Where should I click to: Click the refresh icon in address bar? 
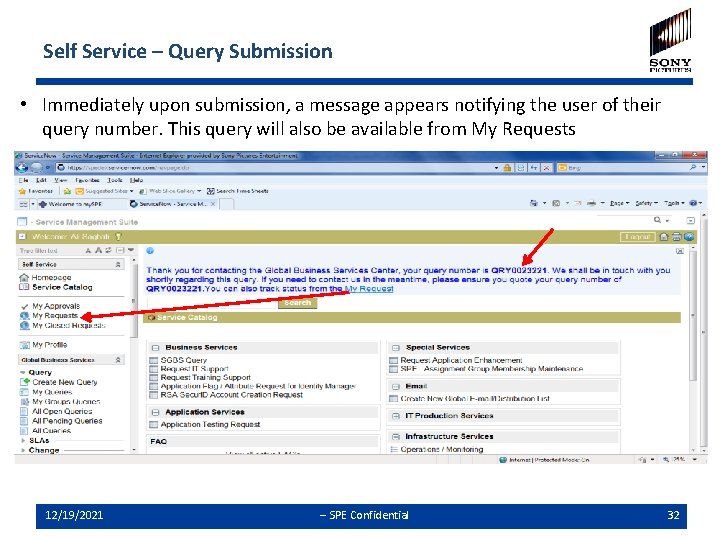coord(534,168)
